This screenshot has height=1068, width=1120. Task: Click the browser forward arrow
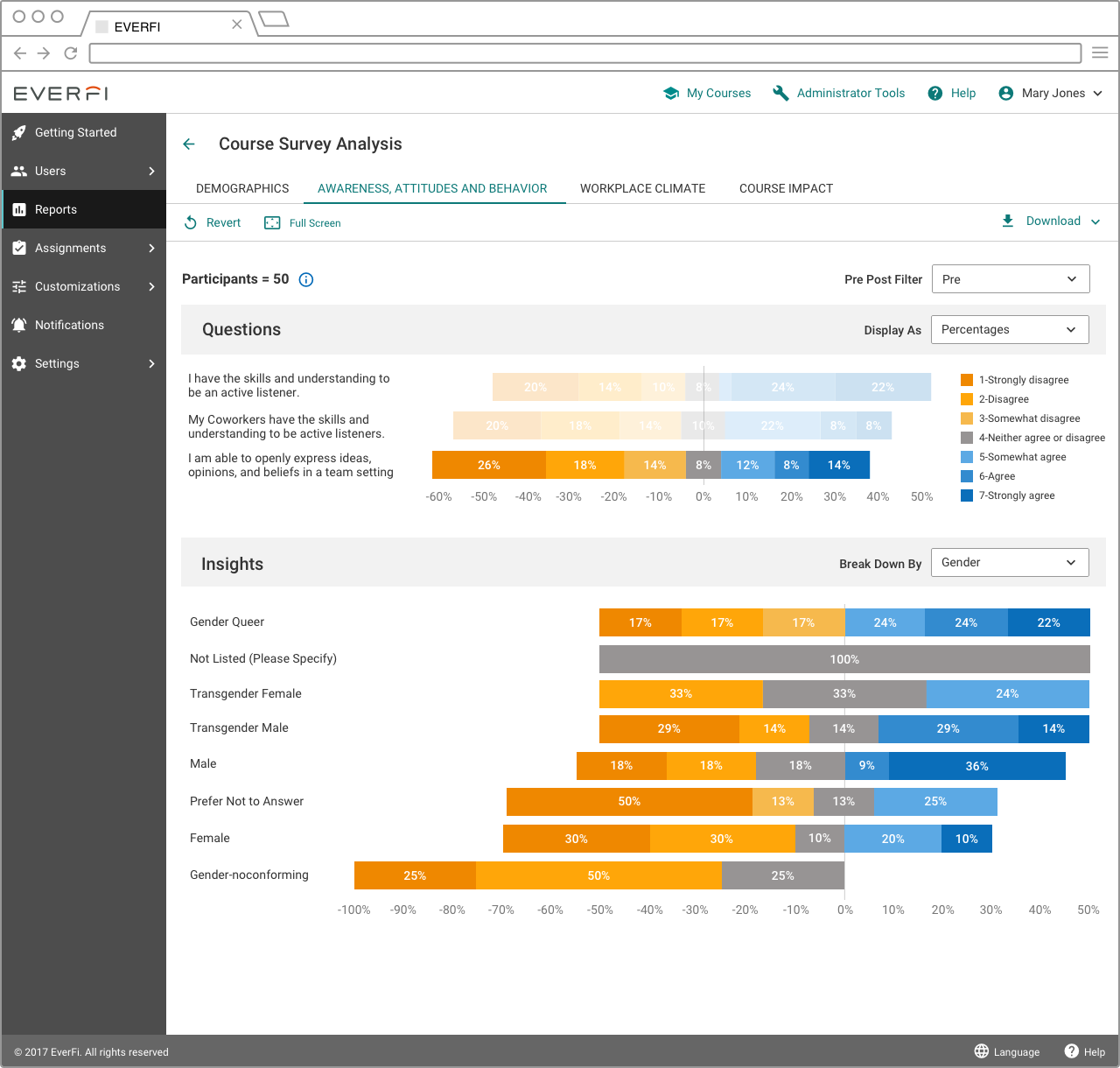coord(44,53)
